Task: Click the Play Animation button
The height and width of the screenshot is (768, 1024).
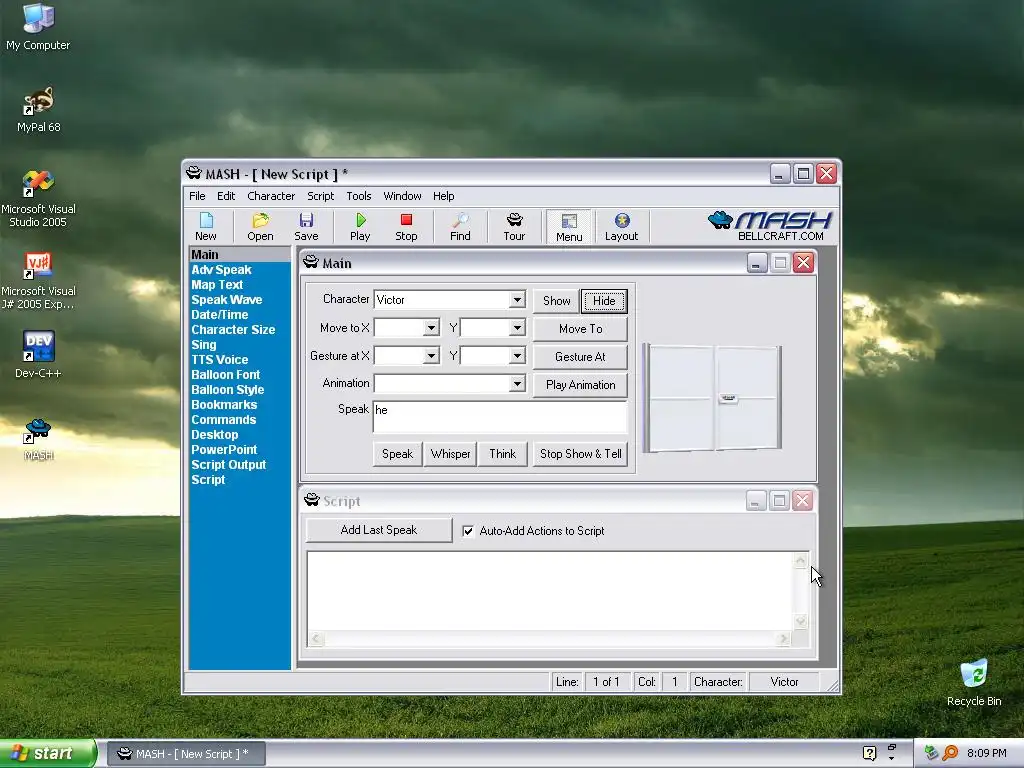Action: coord(581,385)
